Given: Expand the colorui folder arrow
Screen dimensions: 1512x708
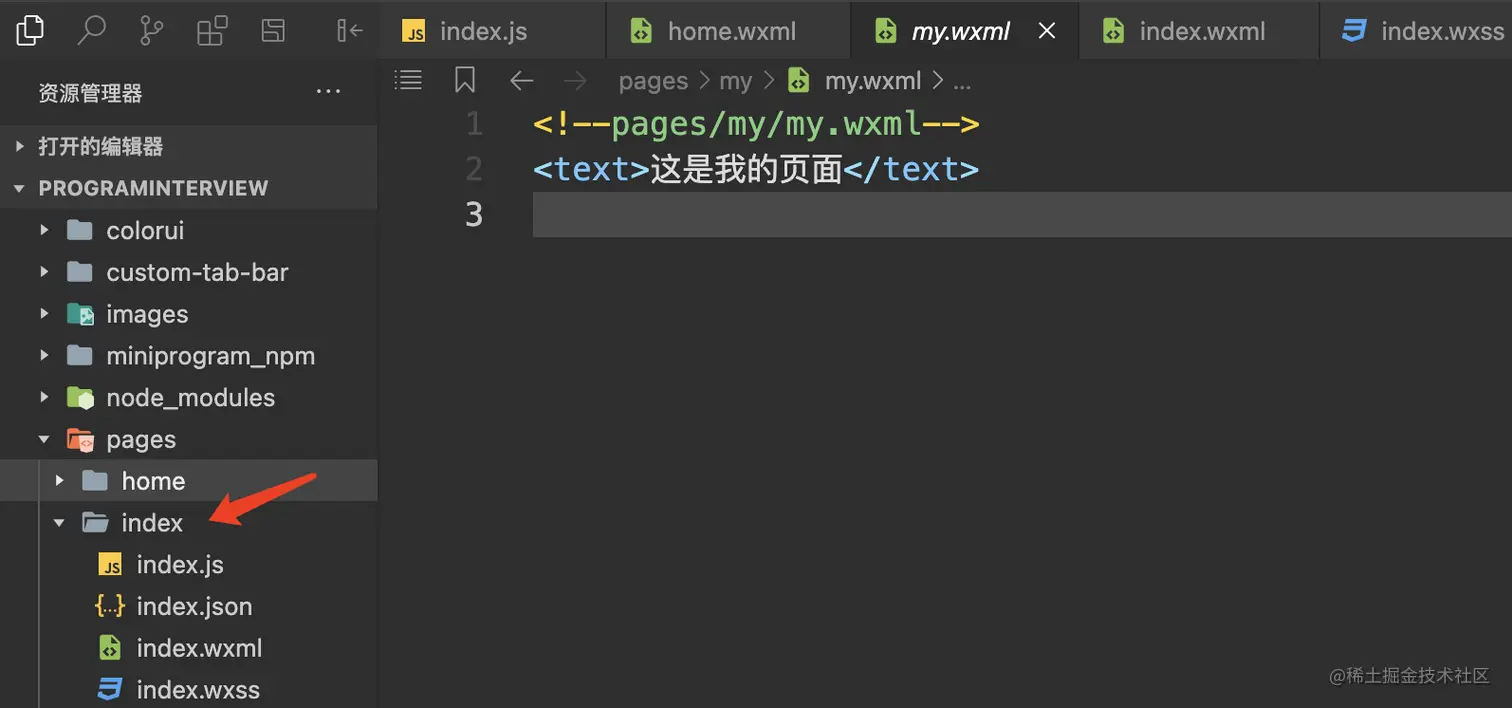Looking at the screenshot, I should tap(44, 230).
